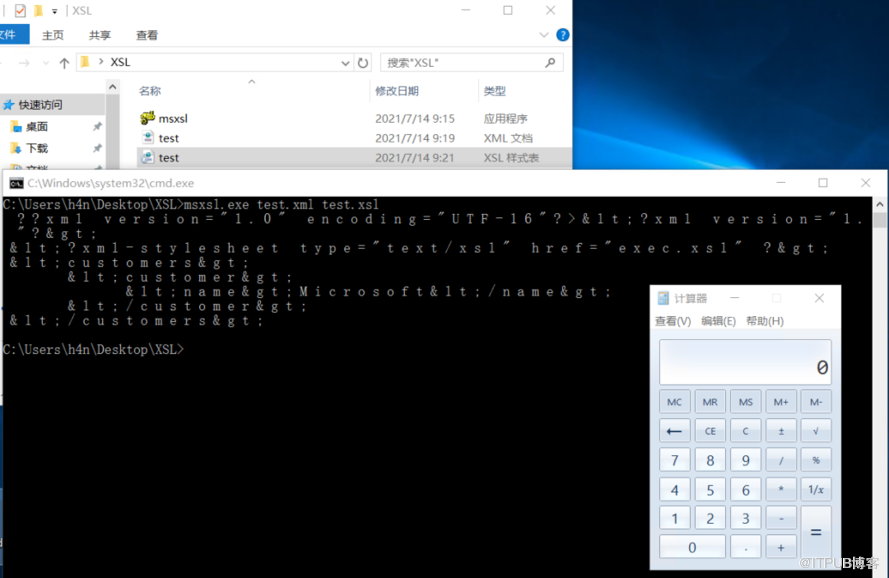Open the msxsl application file
Screen dimensions: 889x578
(x=173, y=118)
